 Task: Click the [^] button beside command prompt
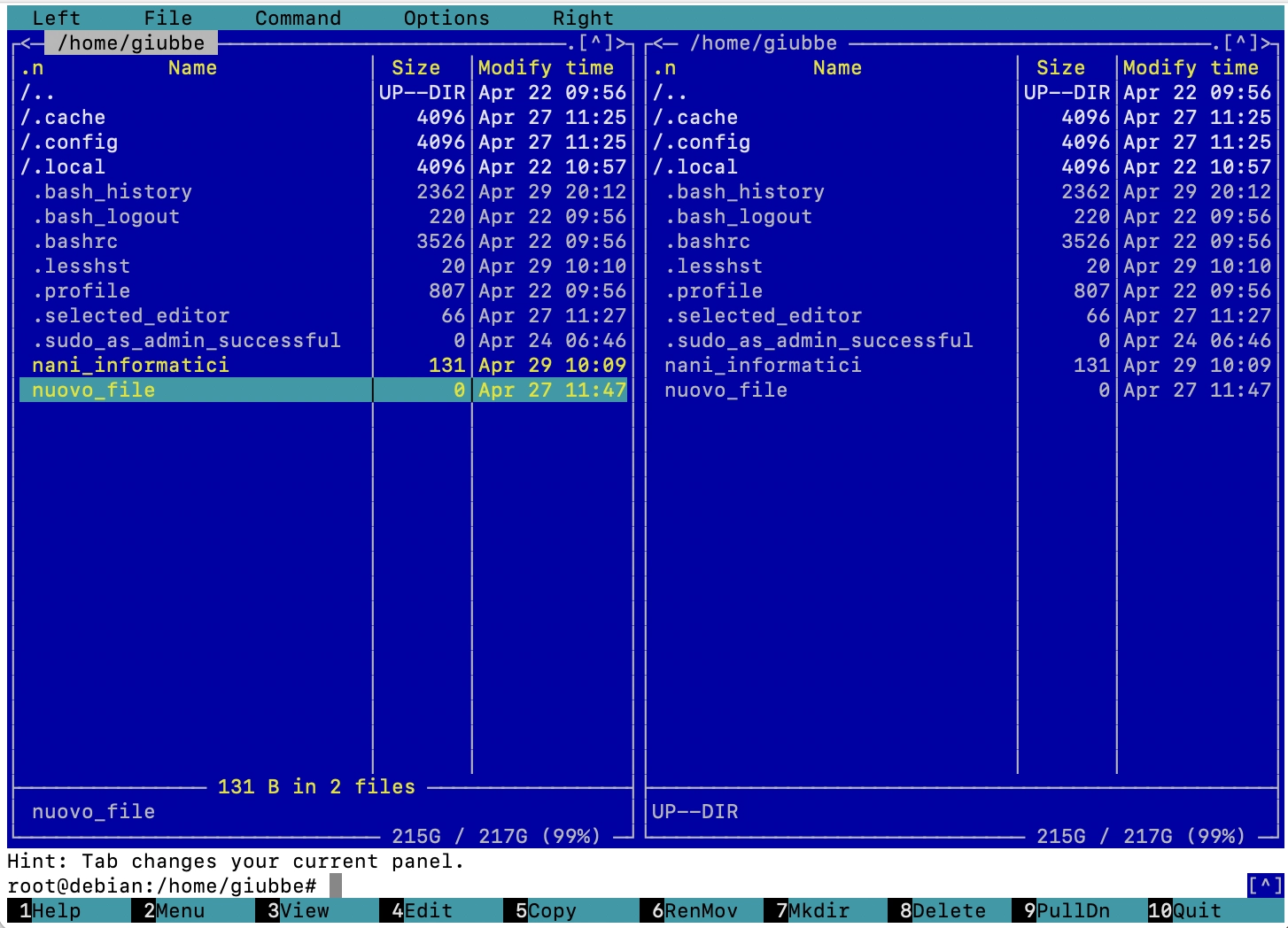click(x=1264, y=885)
